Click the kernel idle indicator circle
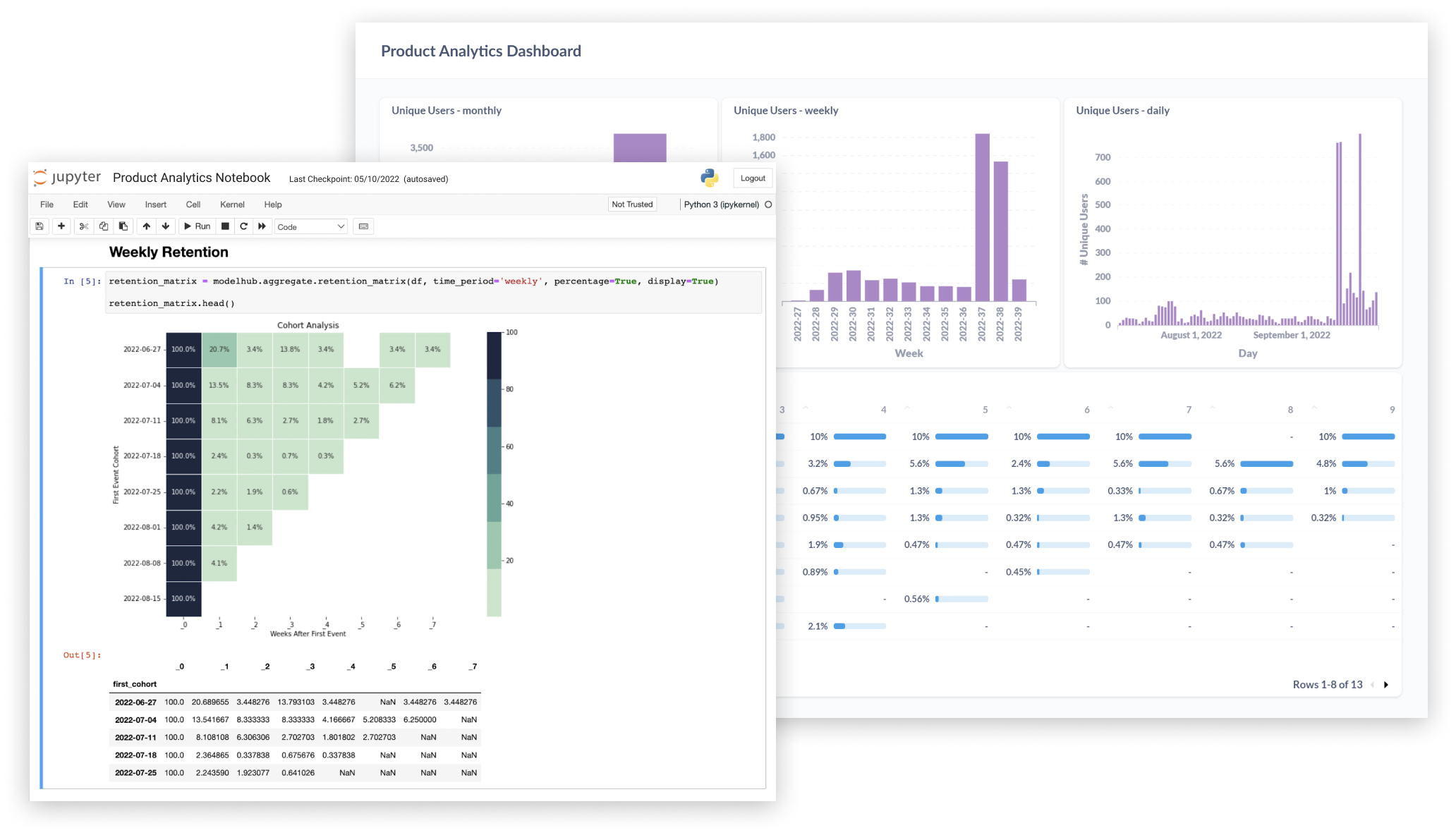Screen dimensions: 1456x835 768,205
